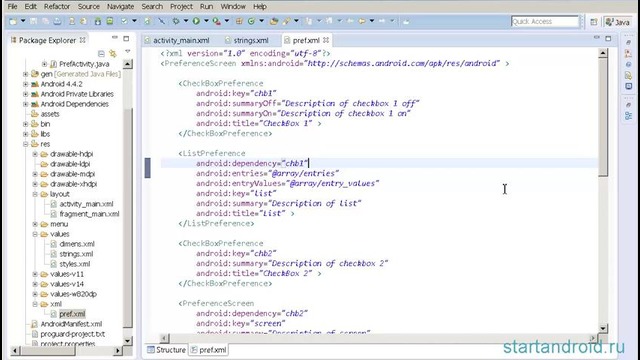This screenshot has width=640, height=360.
Task: Toggle Link with Editor in Package Explorer
Action: (113, 53)
